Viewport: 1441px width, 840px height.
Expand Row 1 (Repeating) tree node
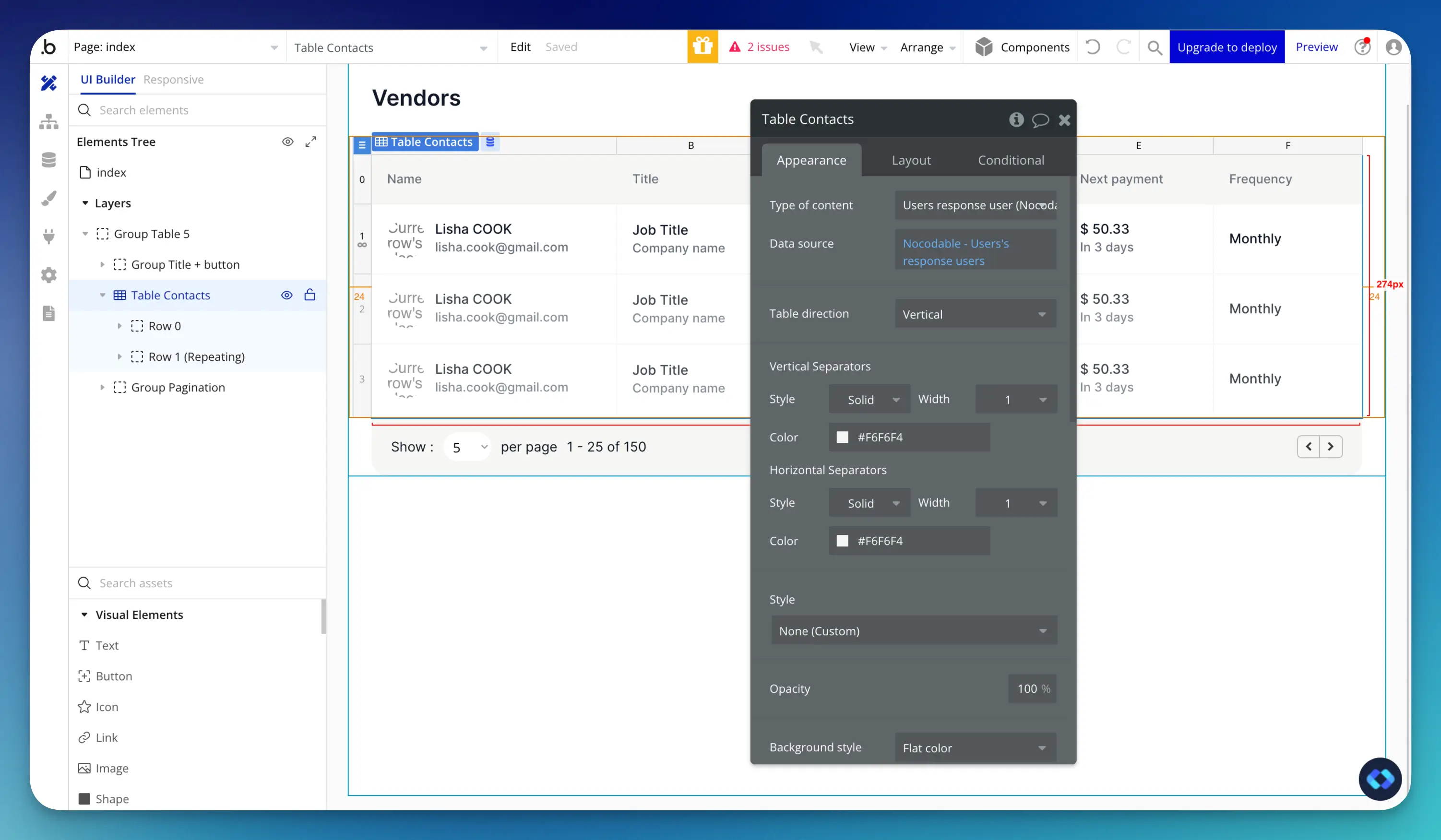[119, 357]
